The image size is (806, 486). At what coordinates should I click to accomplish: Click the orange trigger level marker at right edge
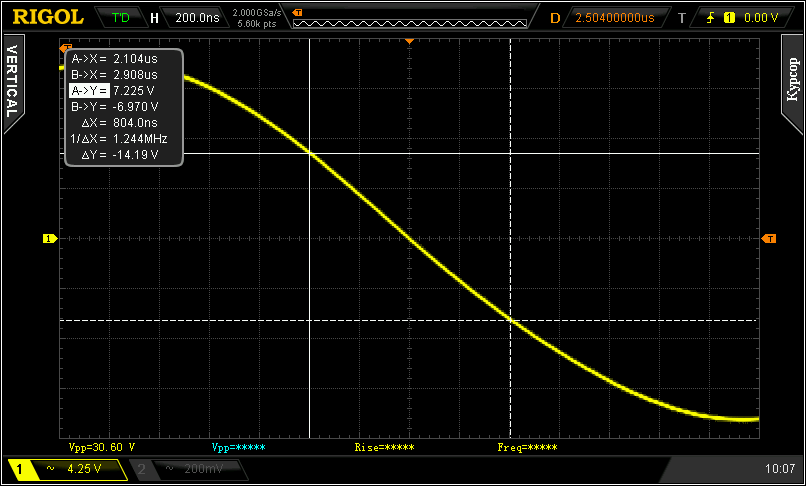(769, 239)
